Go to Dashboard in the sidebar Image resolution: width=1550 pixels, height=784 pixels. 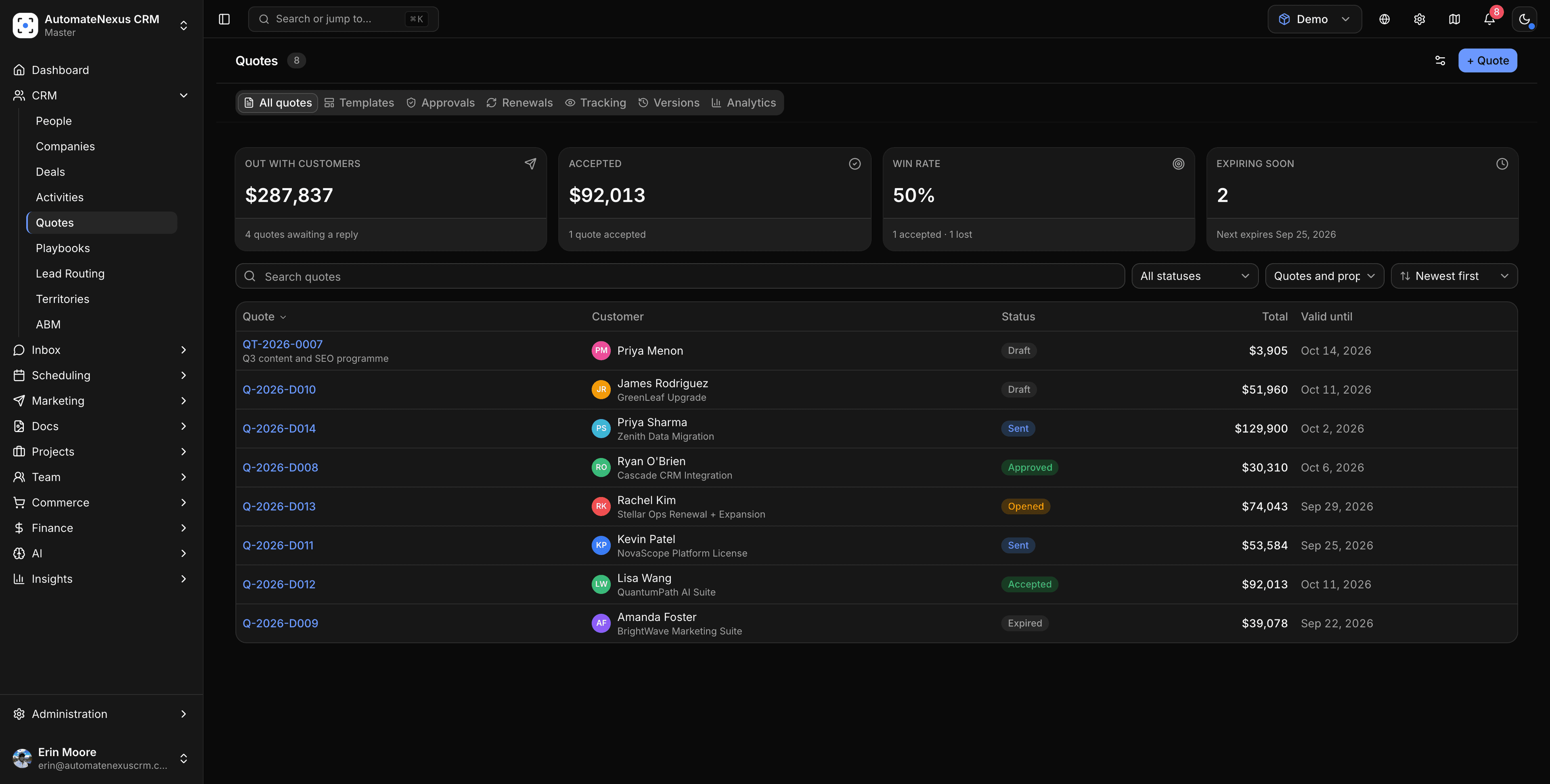[101, 70]
